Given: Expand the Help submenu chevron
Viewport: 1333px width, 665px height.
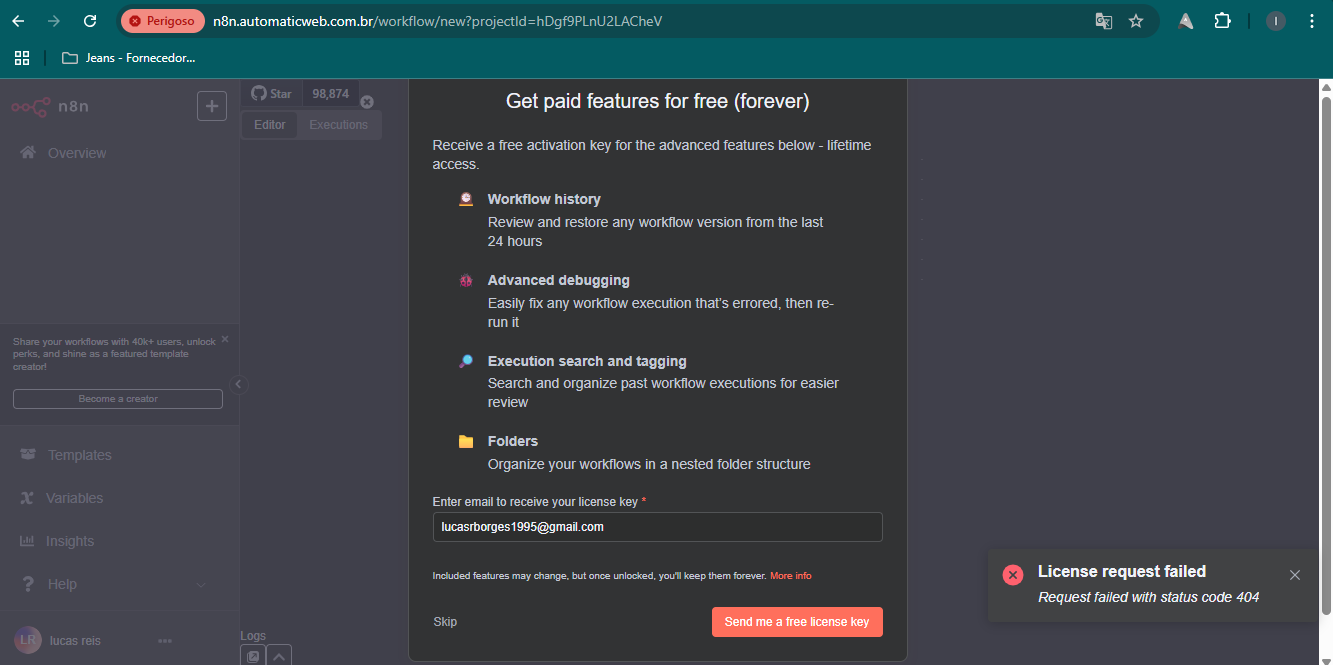Looking at the screenshot, I should [x=201, y=585].
